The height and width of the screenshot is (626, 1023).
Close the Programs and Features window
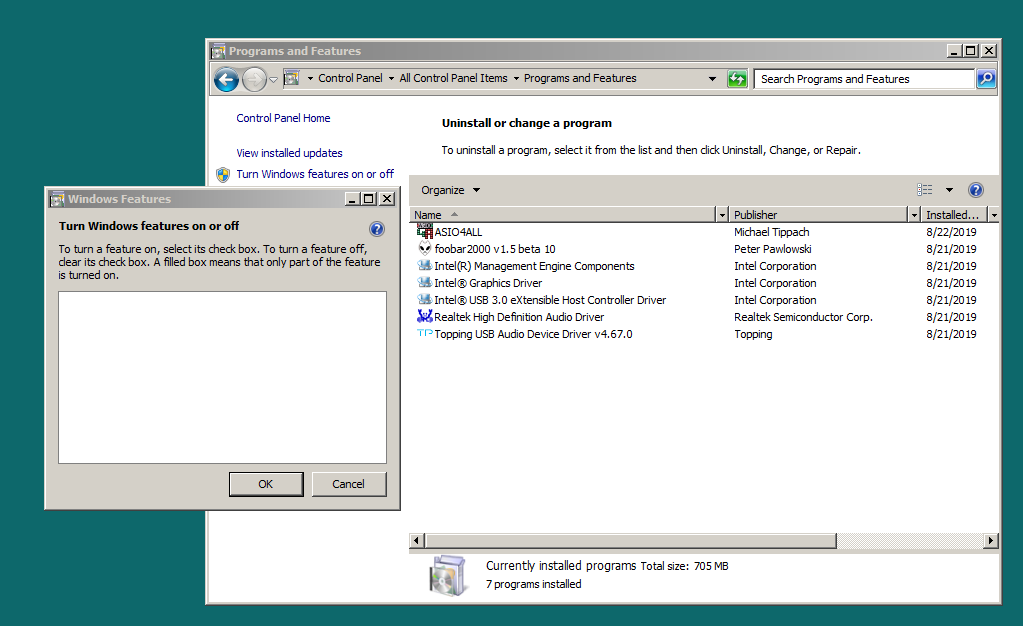[989, 51]
